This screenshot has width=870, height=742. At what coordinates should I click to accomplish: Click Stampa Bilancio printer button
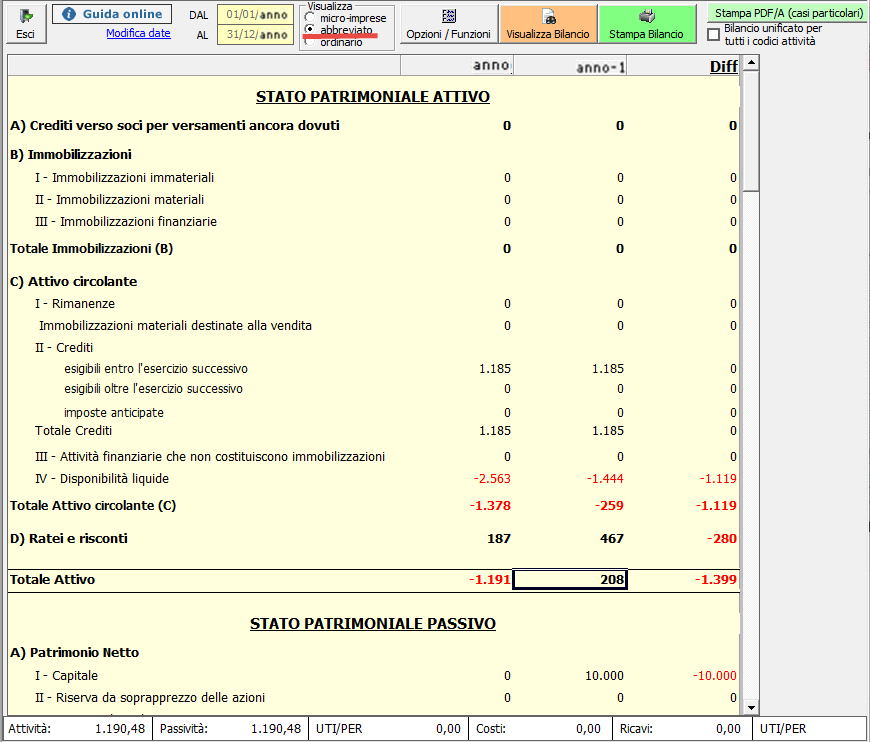646,24
